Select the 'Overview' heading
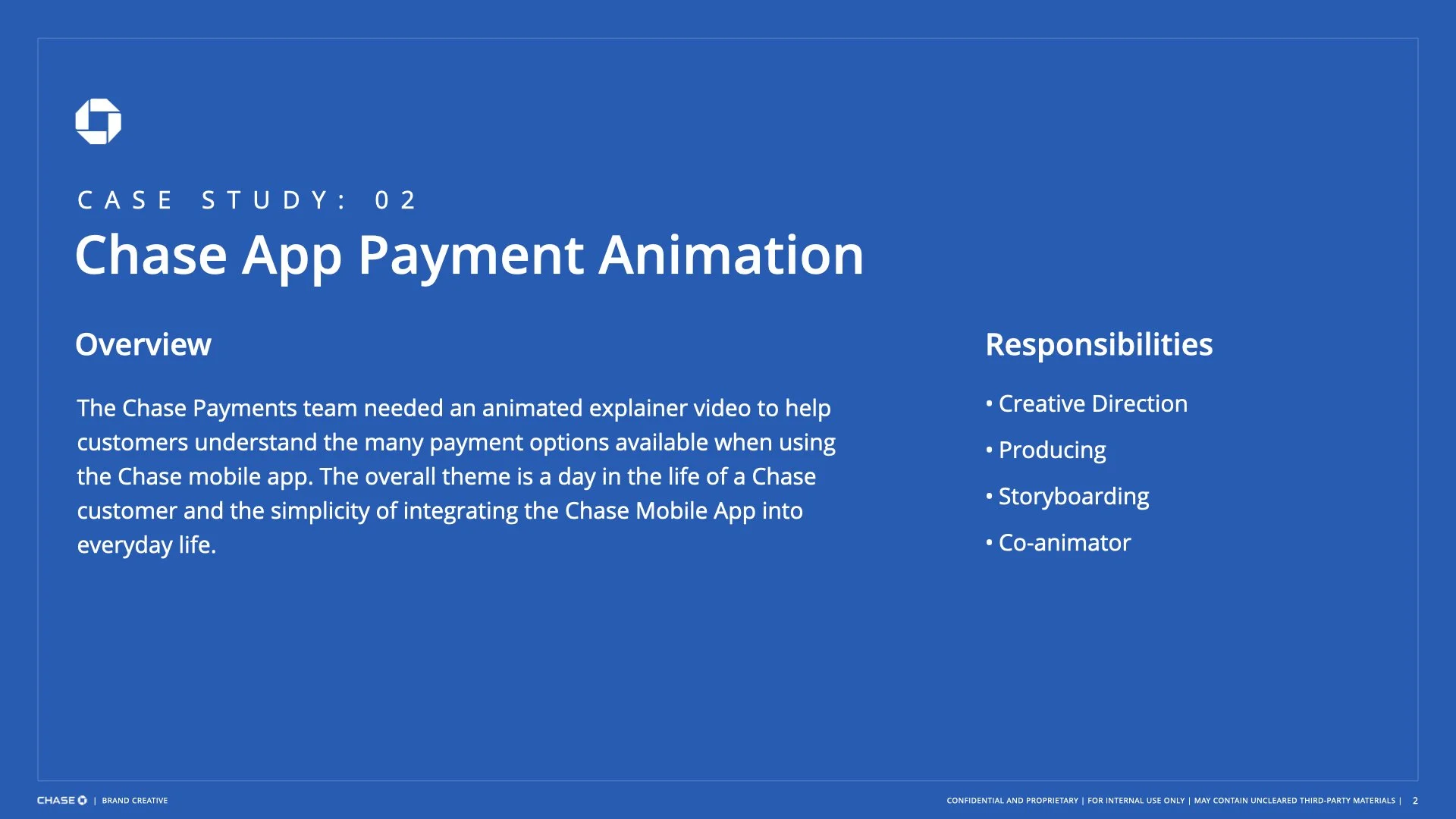 143,344
